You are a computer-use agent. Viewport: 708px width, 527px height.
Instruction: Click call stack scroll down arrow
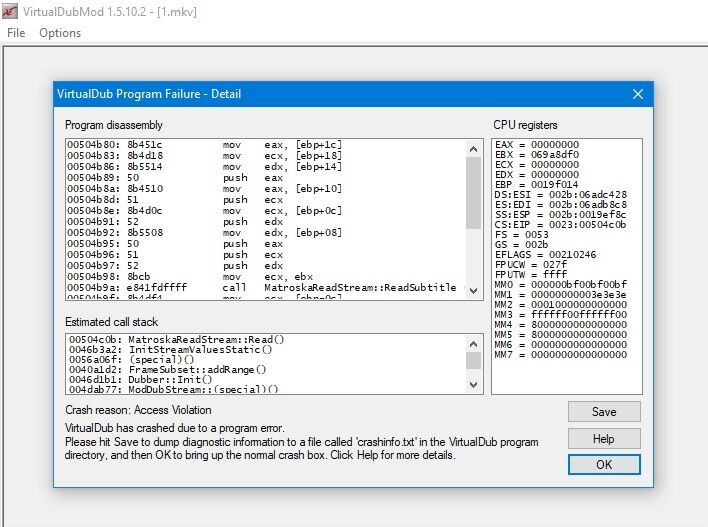(473, 384)
